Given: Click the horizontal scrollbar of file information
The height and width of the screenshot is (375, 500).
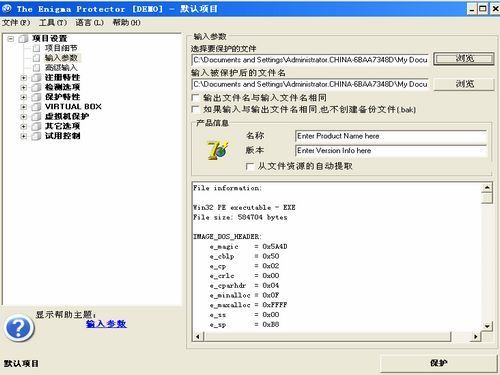Looking at the screenshot, I should point(337,337).
